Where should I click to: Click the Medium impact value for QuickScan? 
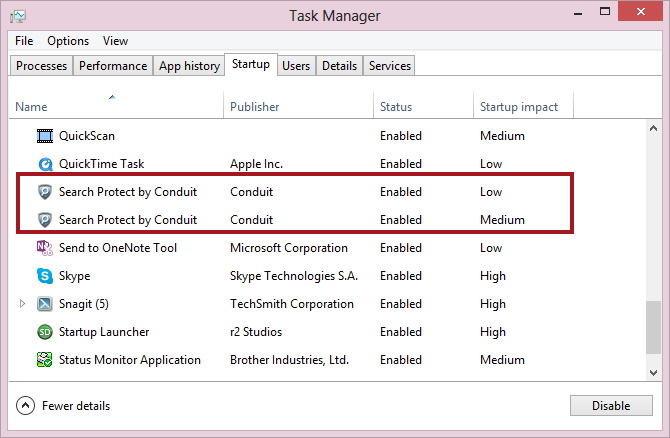[502, 136]
